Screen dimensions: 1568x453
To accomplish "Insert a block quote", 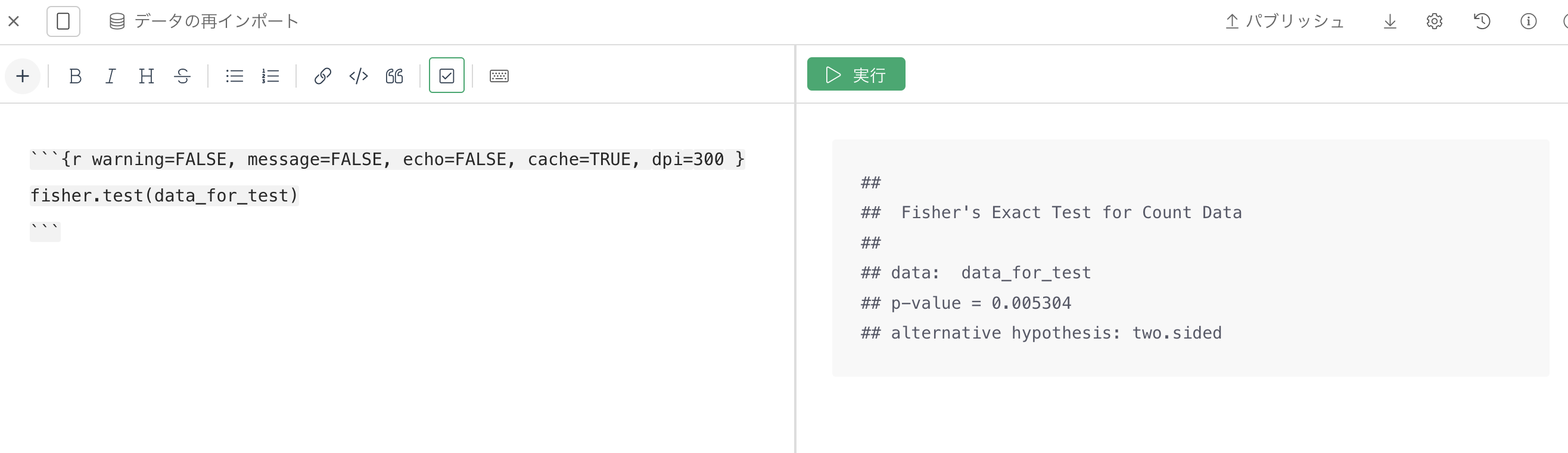I will 394,76.
